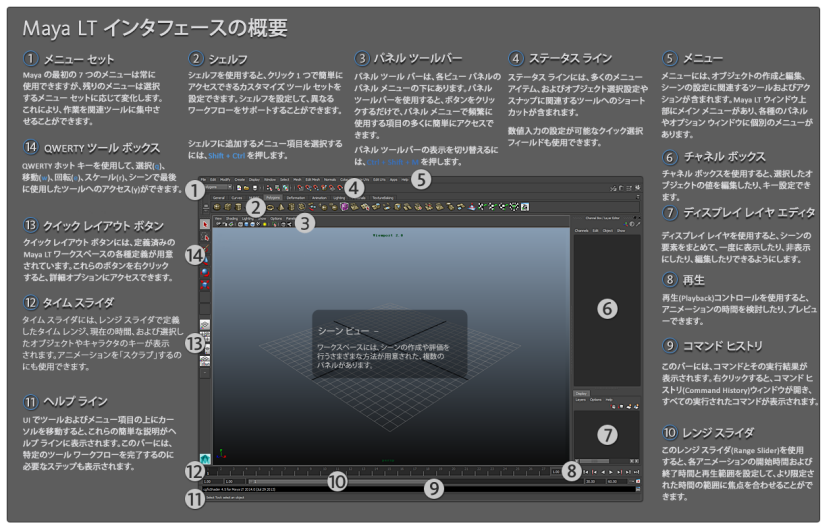Click the select camera icon in panel toolbar
This screenshot has height=528, width=828.
[x=218, y=224]
